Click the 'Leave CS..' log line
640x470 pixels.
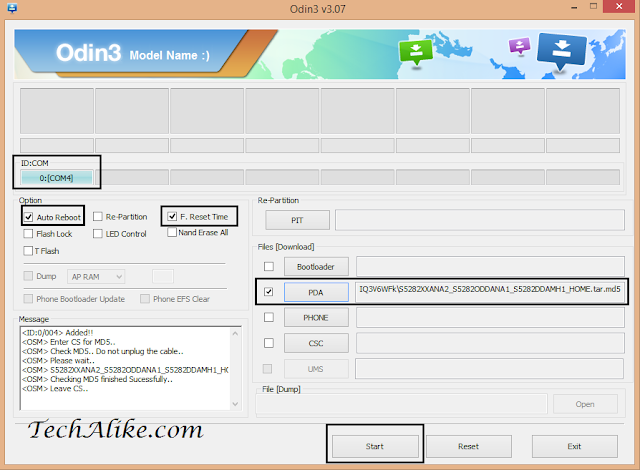pos(55,388)
